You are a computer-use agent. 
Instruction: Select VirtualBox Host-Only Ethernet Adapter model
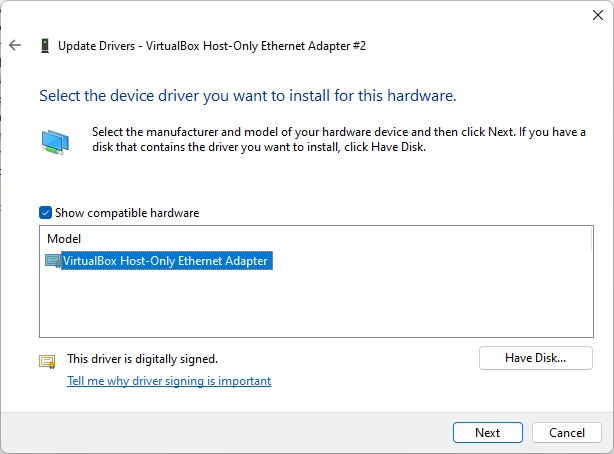(x=166, y=261)
